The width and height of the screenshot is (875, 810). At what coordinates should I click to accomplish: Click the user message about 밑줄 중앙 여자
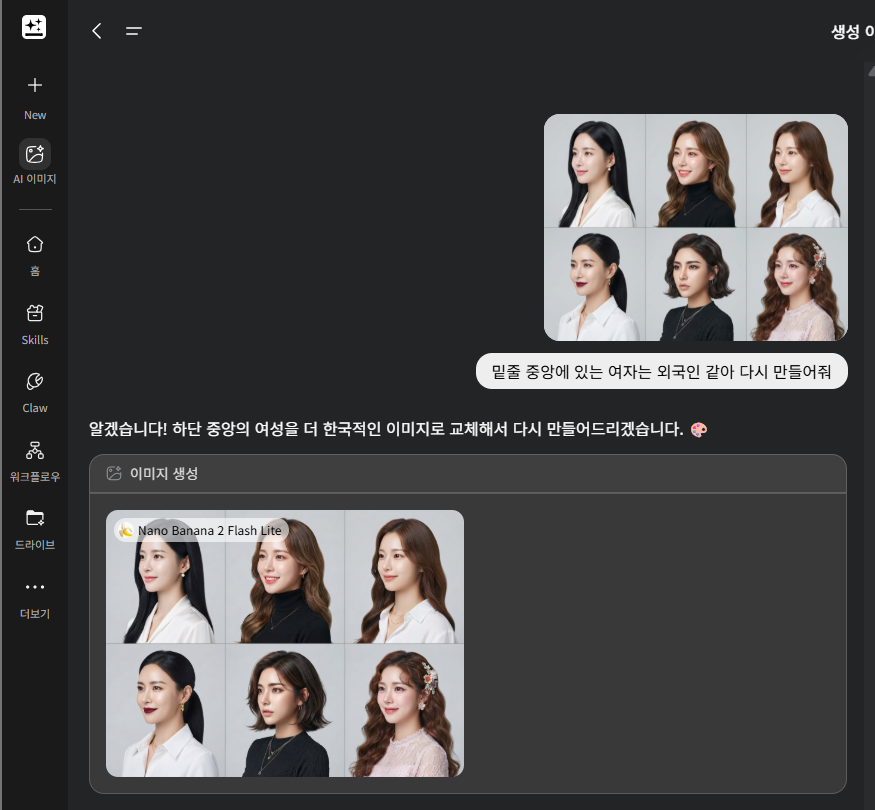pos(661,371)
